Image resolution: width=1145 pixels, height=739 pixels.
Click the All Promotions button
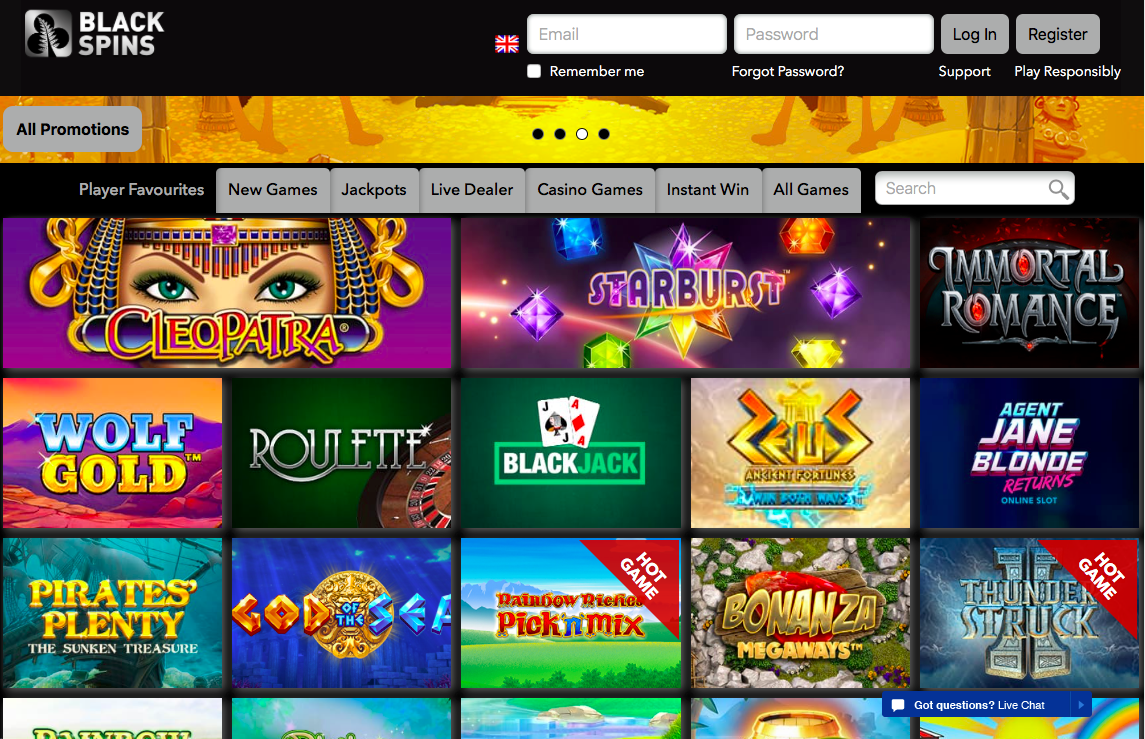pos(73,129)
